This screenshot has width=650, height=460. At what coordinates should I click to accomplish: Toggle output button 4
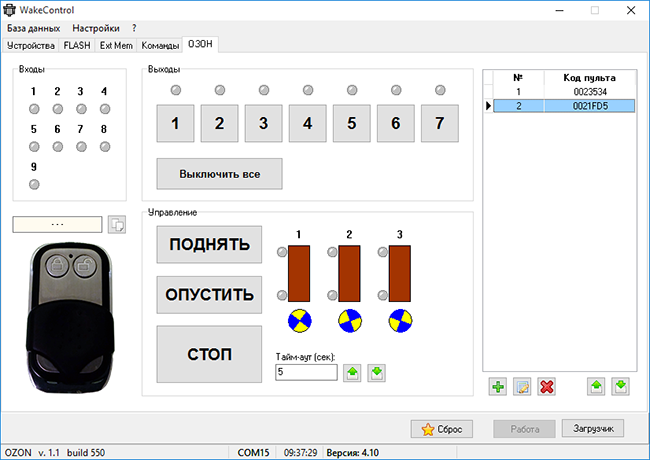[308, 123]
